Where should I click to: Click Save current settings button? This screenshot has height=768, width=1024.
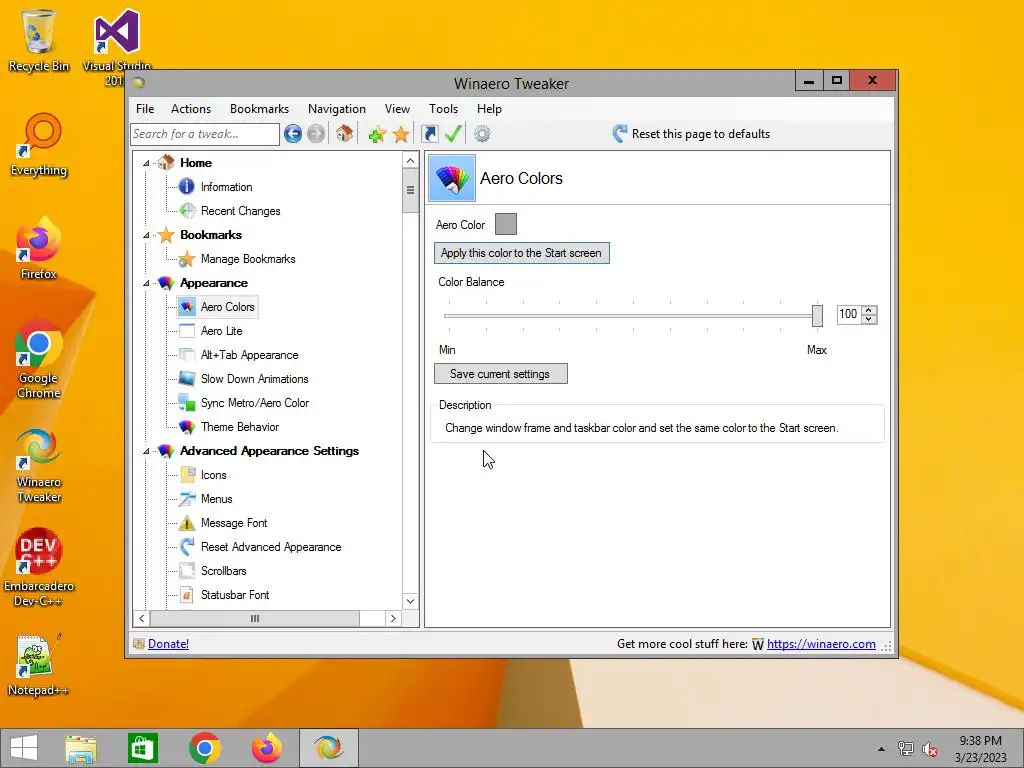click(x=500, y=374)
